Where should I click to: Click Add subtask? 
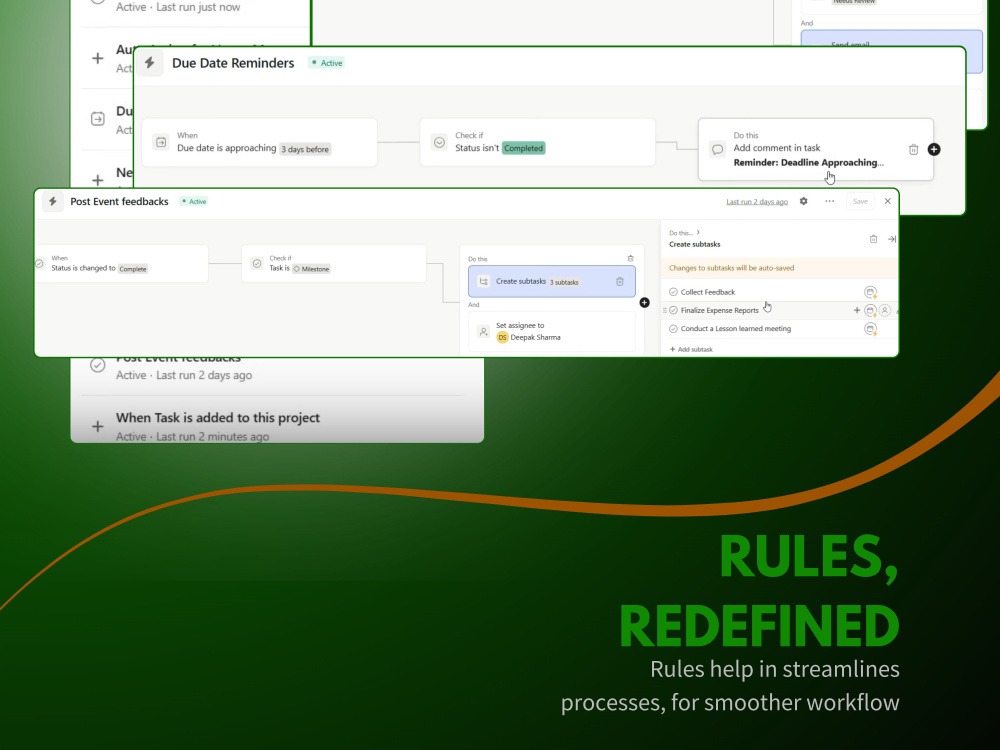(x=691, y=349)
